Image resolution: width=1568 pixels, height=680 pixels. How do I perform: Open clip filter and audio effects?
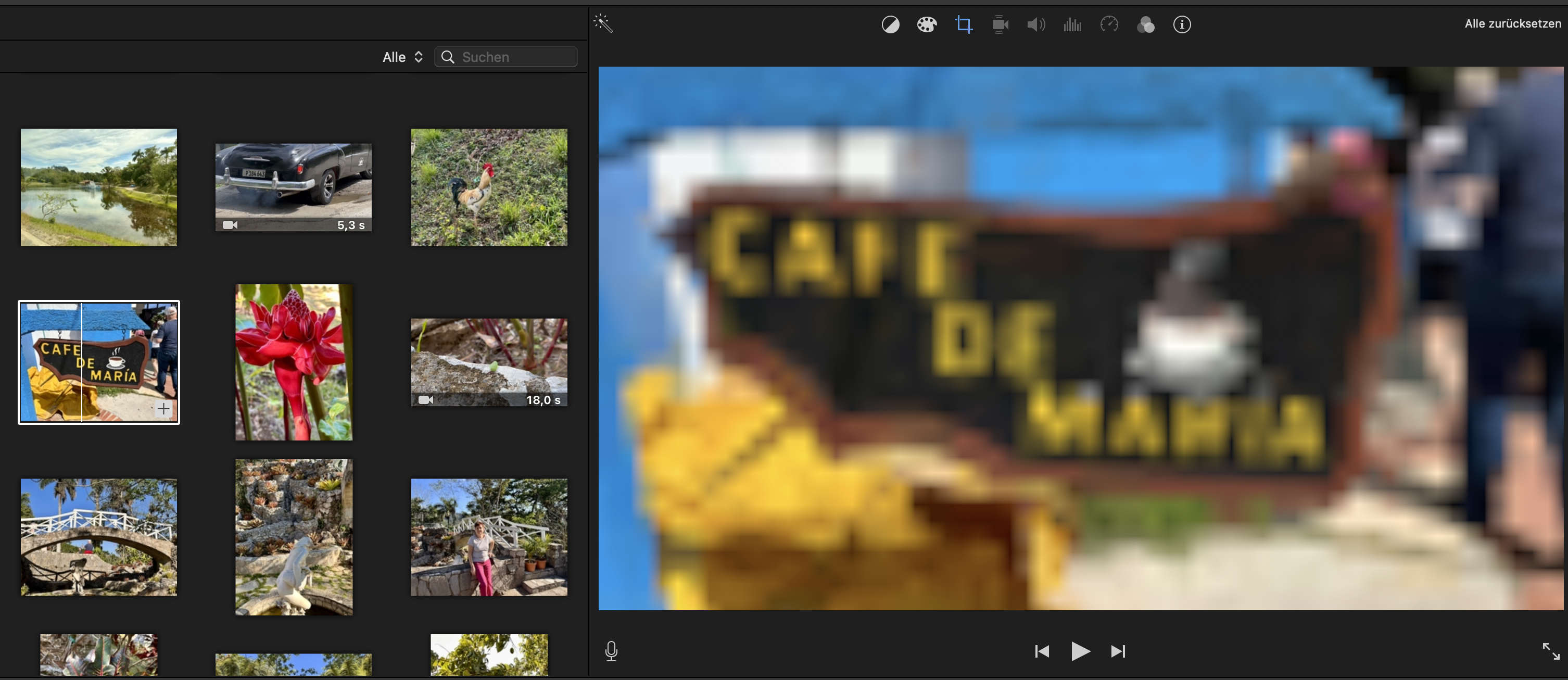click(1145, 25)
